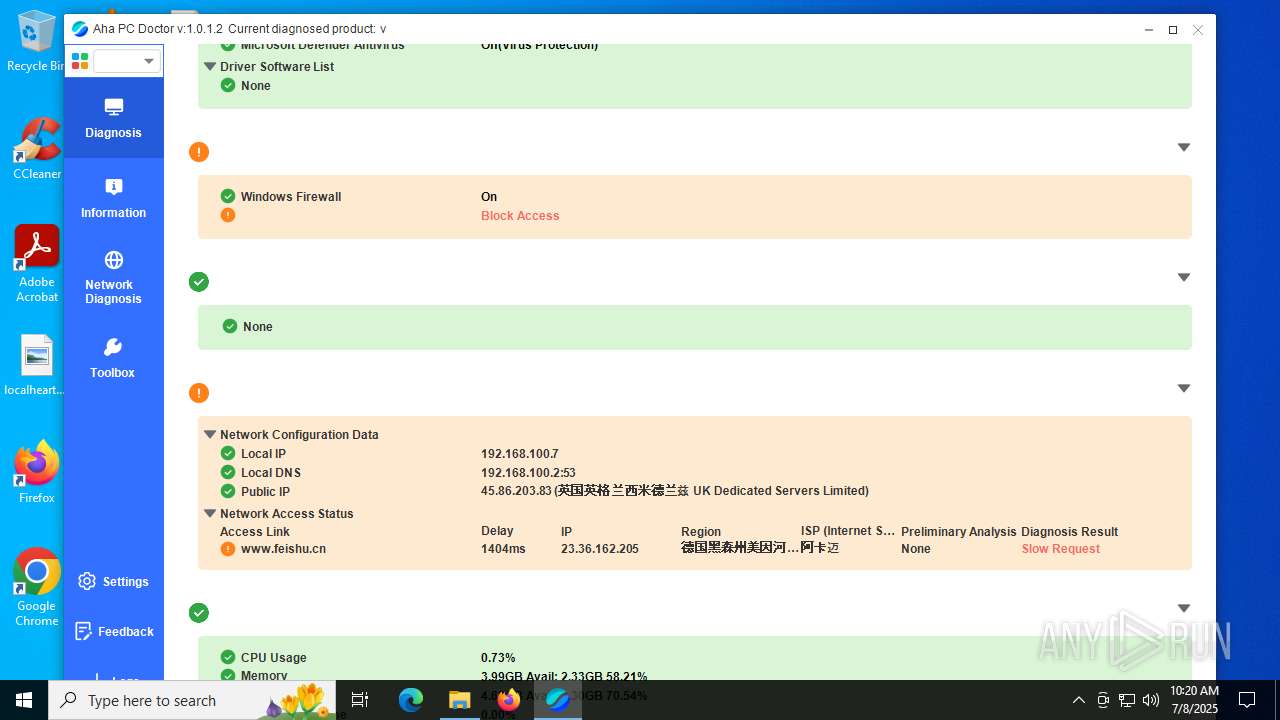The image size is (1280, 720).
Task: Click the orange warning icon beside Block Access
Action: click(228, 215)
